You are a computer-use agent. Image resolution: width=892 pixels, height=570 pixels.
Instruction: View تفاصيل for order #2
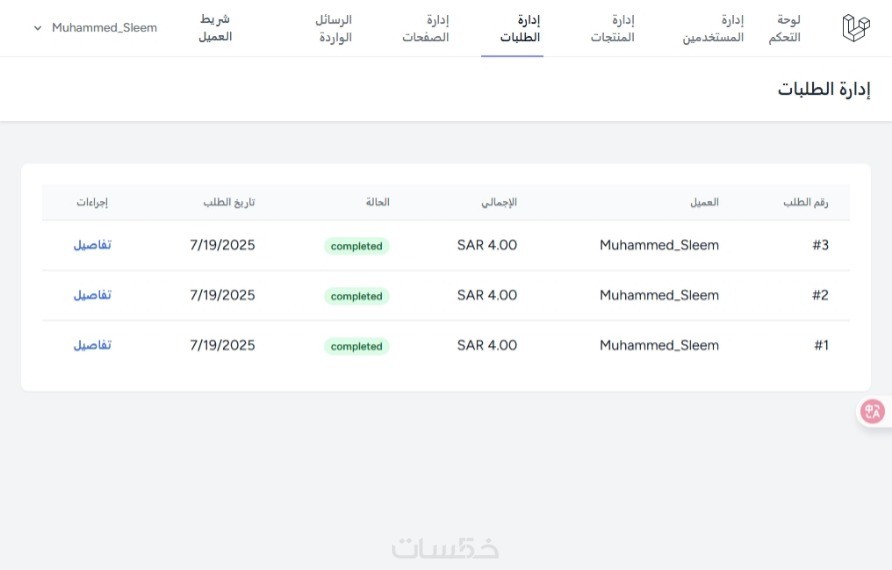point(92,295)
